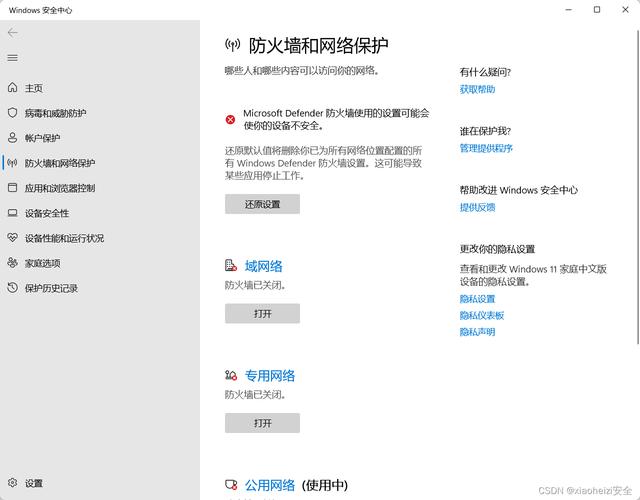Open the 公用网络 link
Image resolution: width=640 pixels, height=500 pixels.
(x=270, y=485)
